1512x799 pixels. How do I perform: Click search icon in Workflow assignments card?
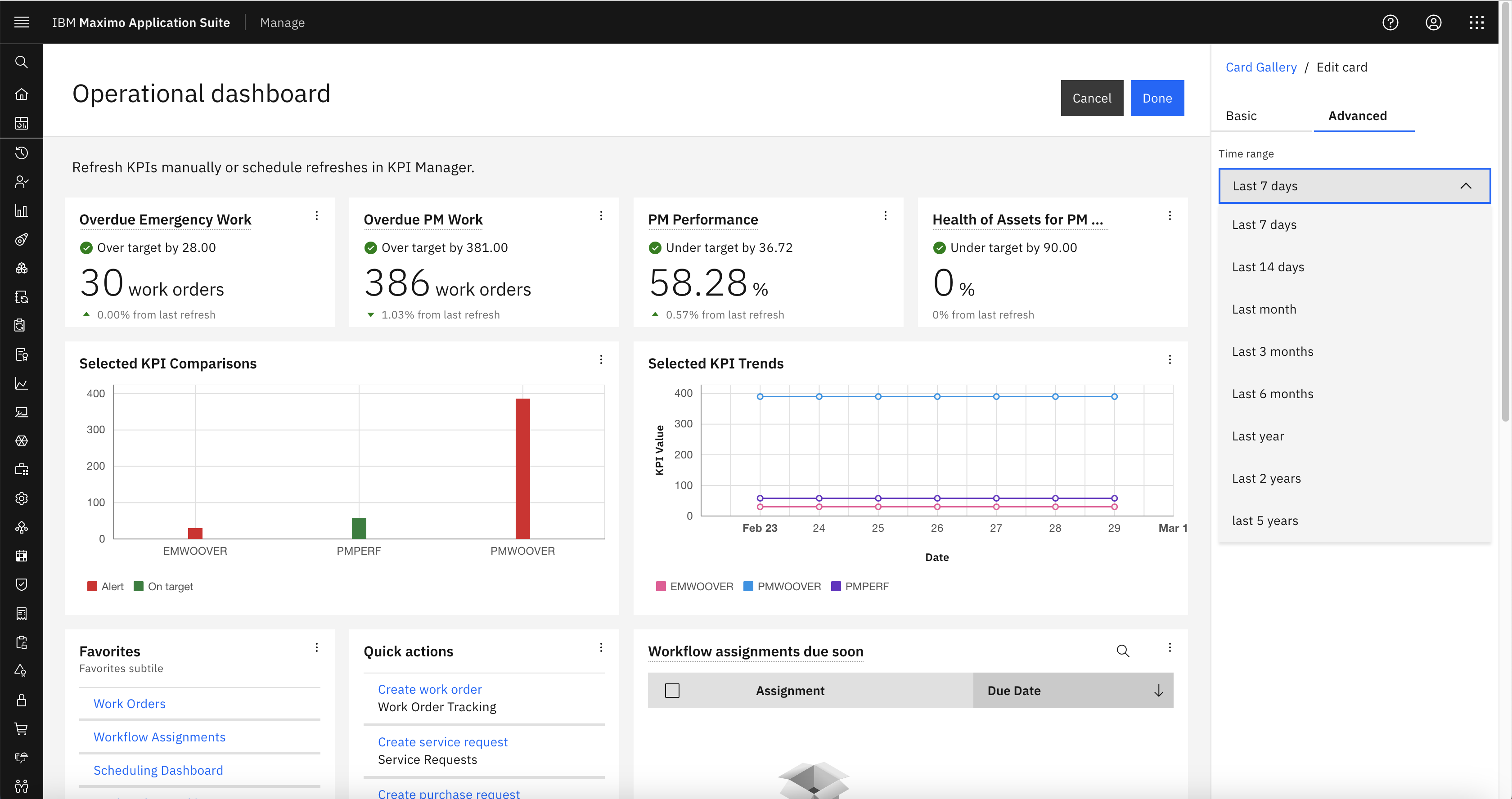[1122, 651]
